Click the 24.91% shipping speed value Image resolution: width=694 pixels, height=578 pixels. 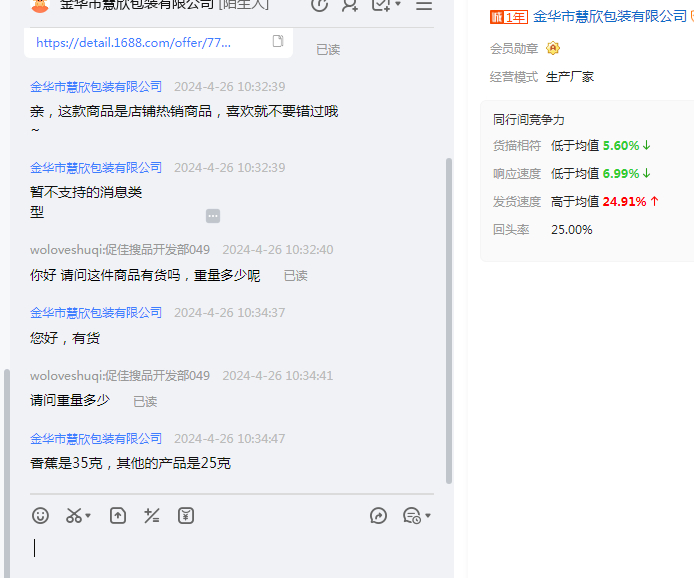coord(625,202)
